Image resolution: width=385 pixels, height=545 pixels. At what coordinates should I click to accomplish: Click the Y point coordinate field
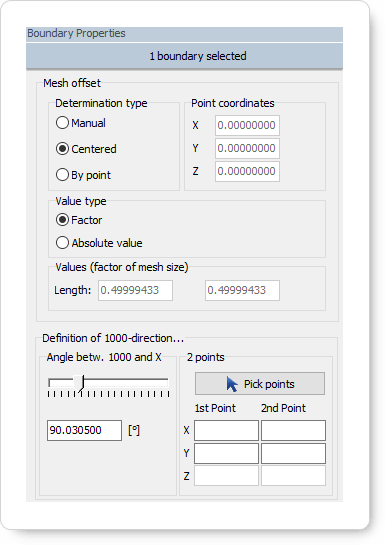pyautogui.click(x=247, y=148)
